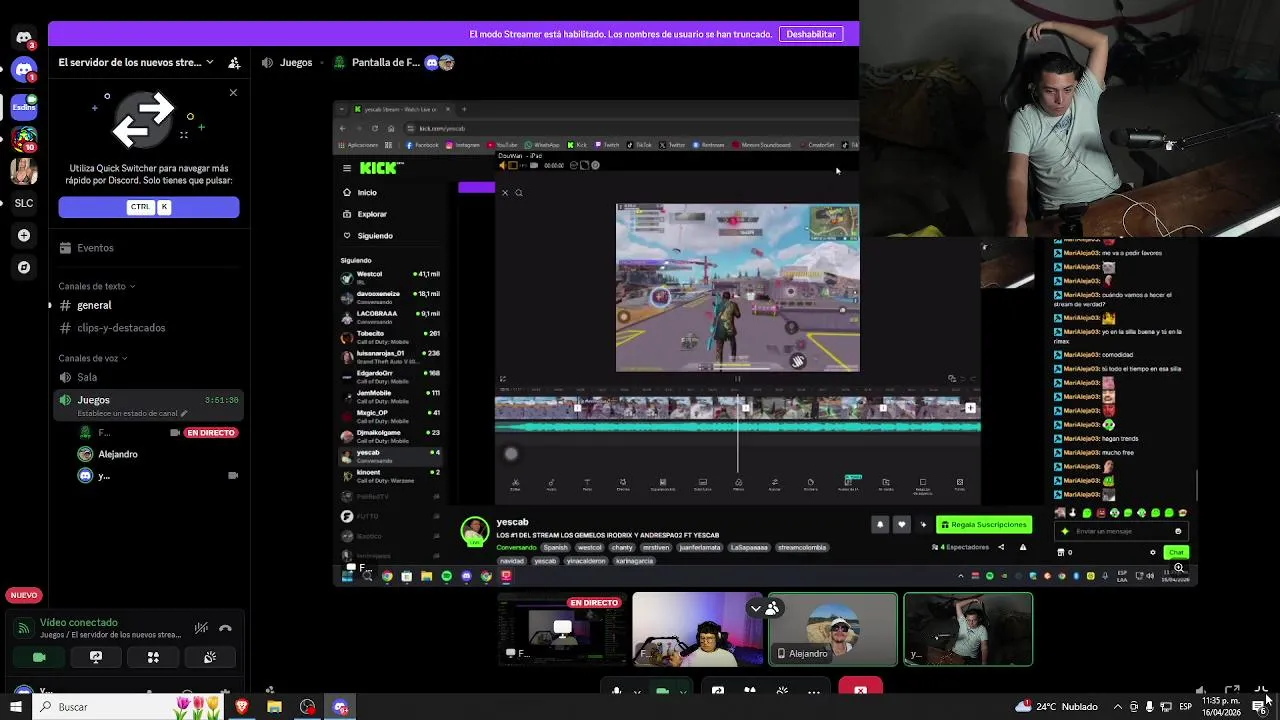The width and height of the screenshot is (1280, 720).
Task: Click the invite people icon beside server name
Action: [234, 62]
